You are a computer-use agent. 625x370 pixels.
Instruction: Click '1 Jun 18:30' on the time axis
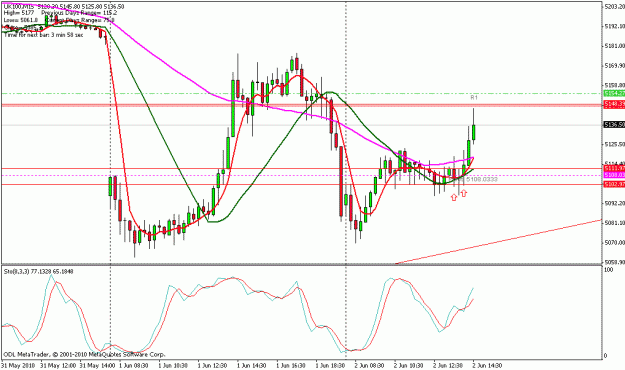(x=331, y=365)
